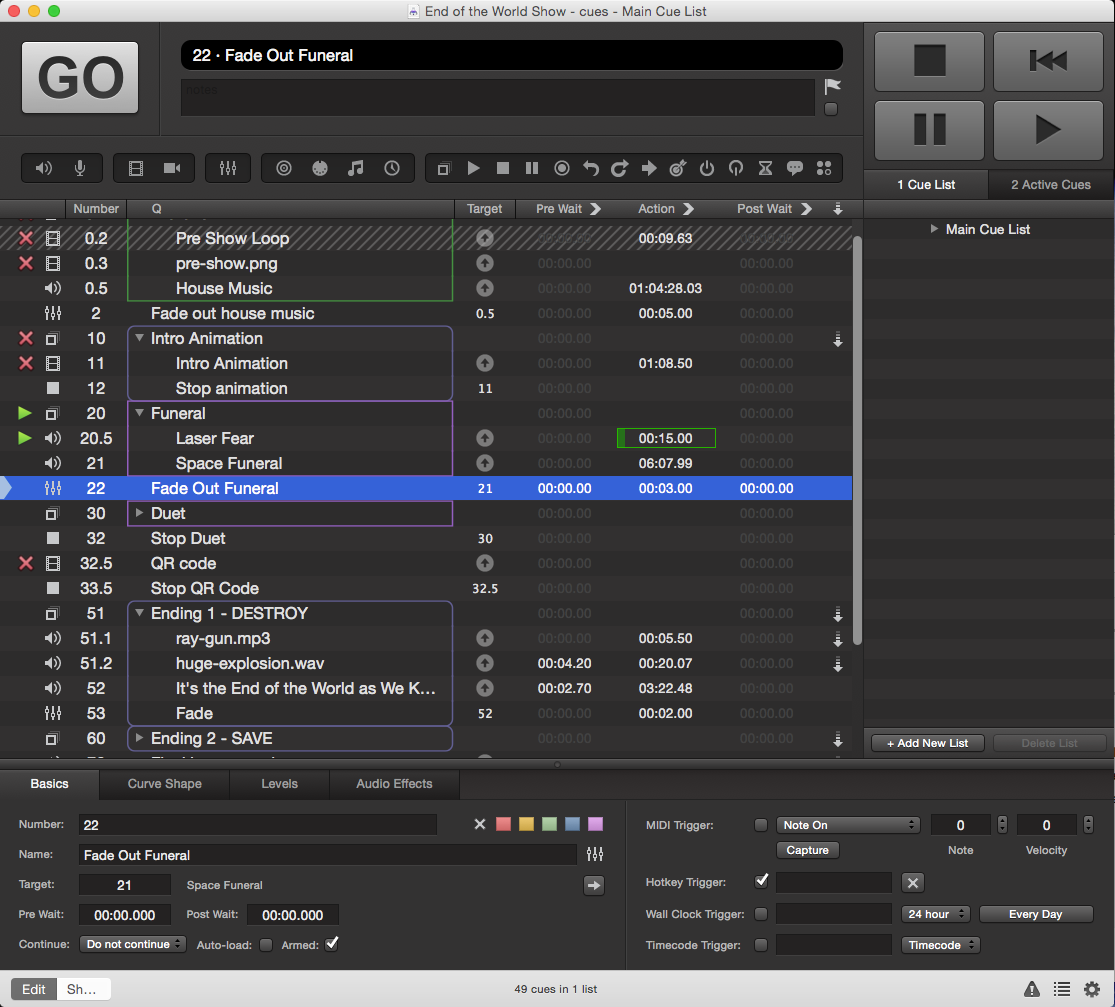The image size is (1115, 1007).
Task: Add a Memo cue (speech bubble icon)
Action: pyautogui.click(x=795, y=169)
